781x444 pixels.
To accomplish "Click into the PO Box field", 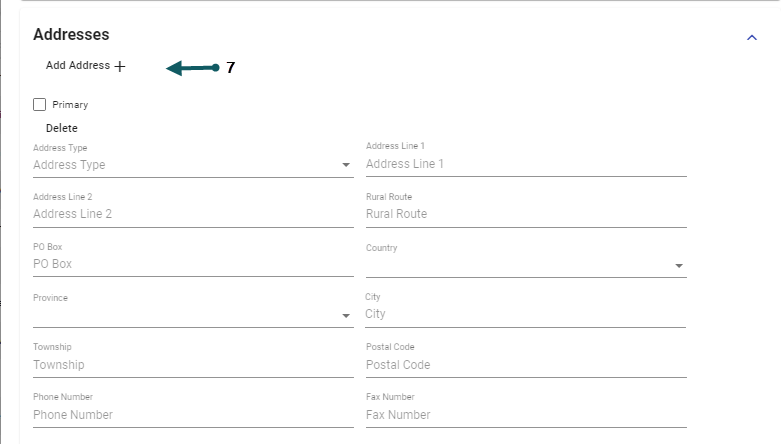I will (x=193, y=264).
